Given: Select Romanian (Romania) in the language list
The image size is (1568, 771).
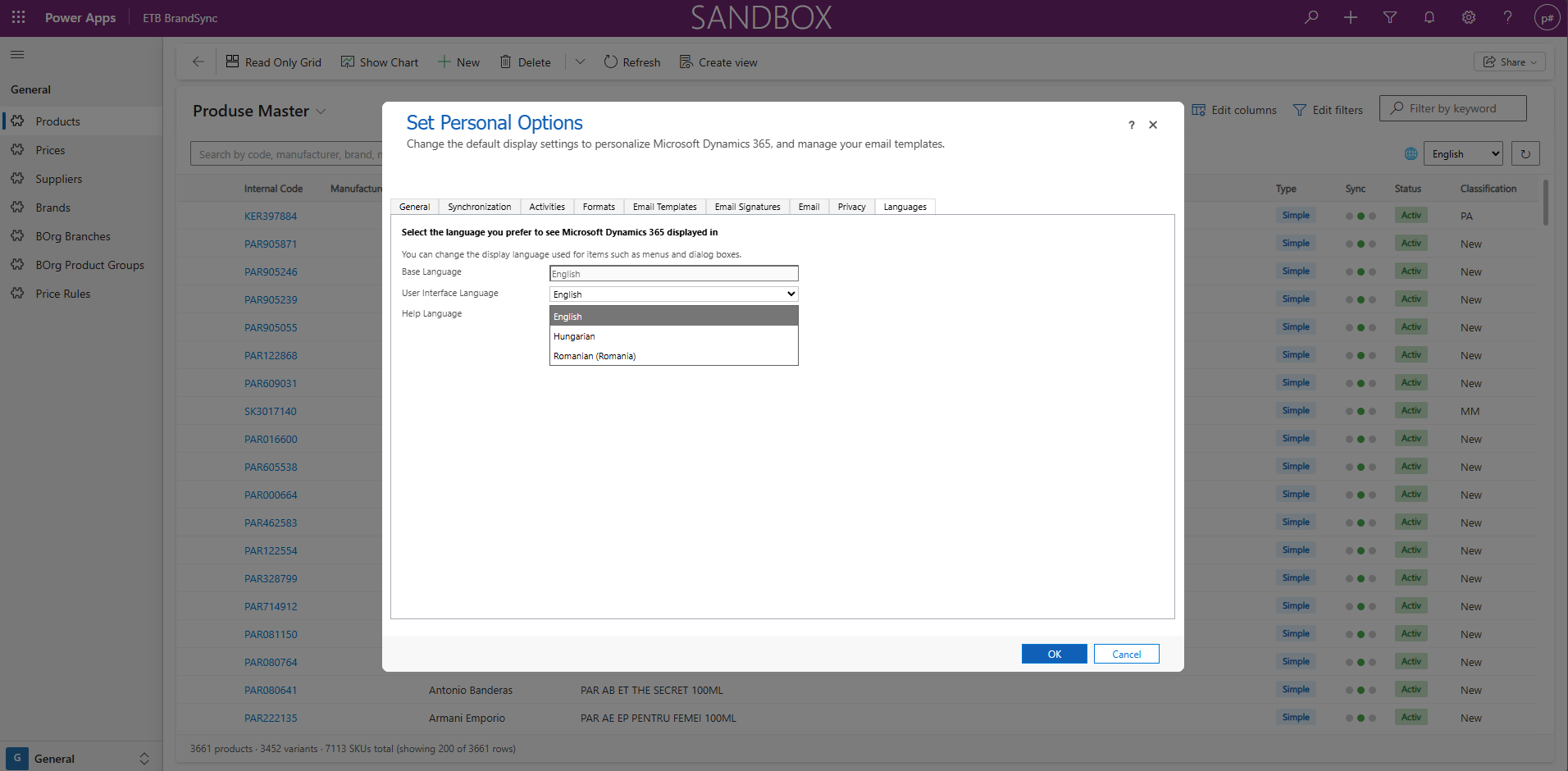Looking at the screenshot, I should (x=674, y=356).
